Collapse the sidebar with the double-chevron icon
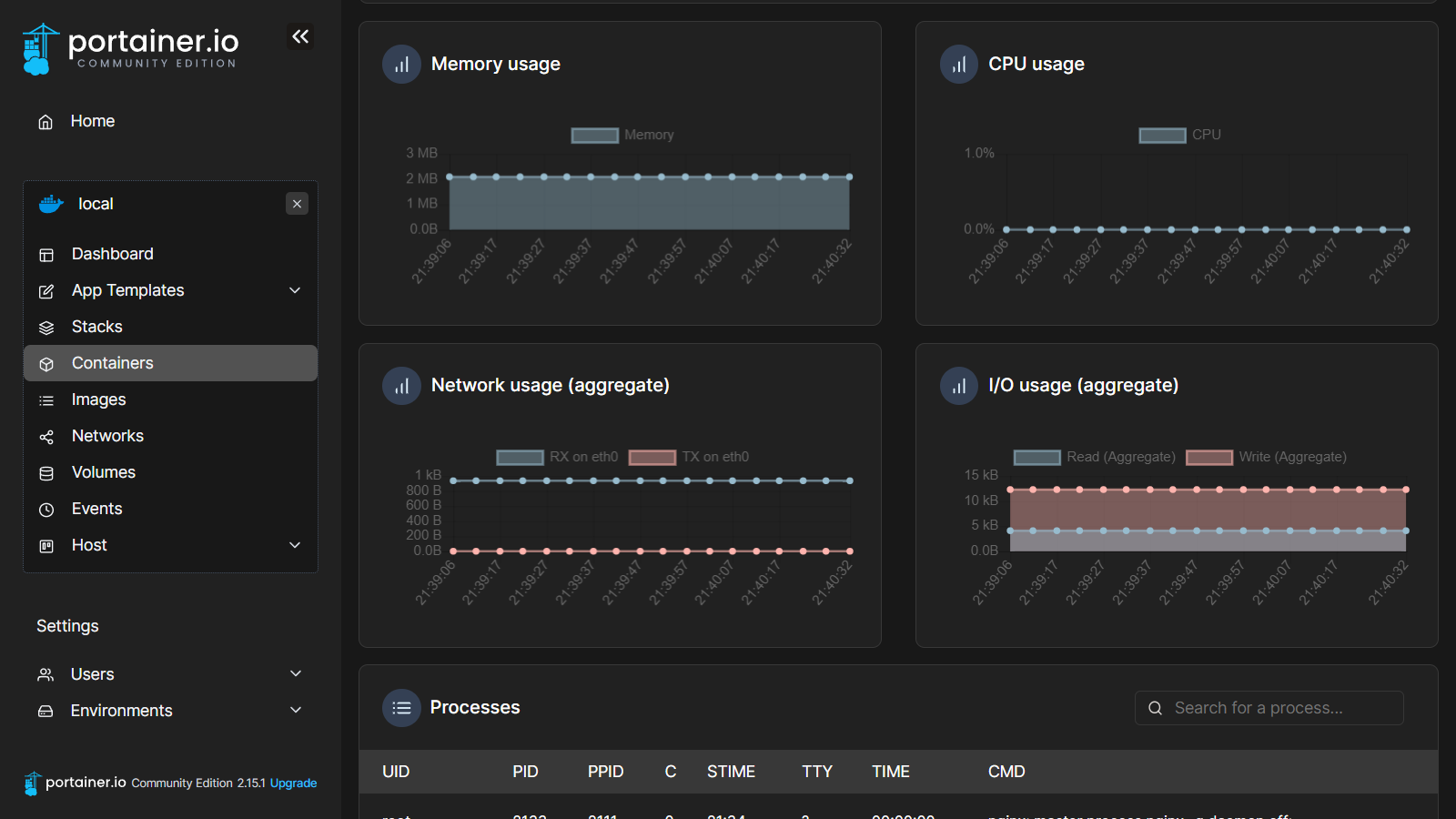The image size is (1456, 819). point(300,36)
